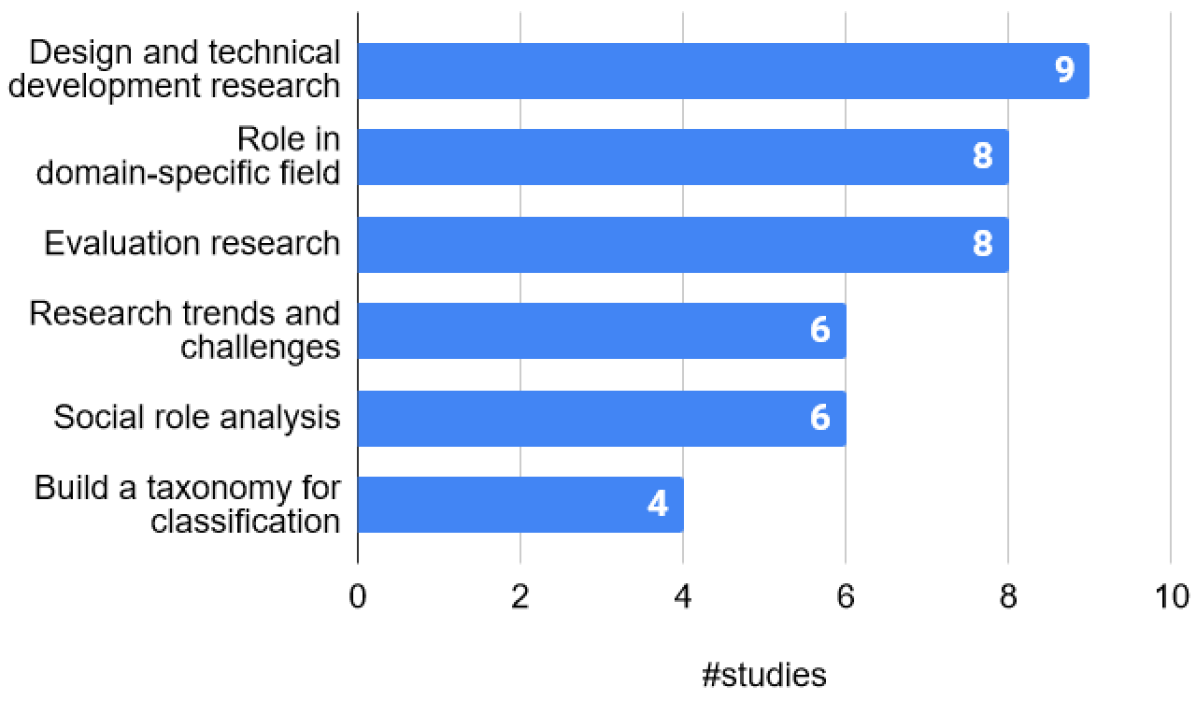
Task: Click the x-axis tick label 4
Action: point(683,596)
